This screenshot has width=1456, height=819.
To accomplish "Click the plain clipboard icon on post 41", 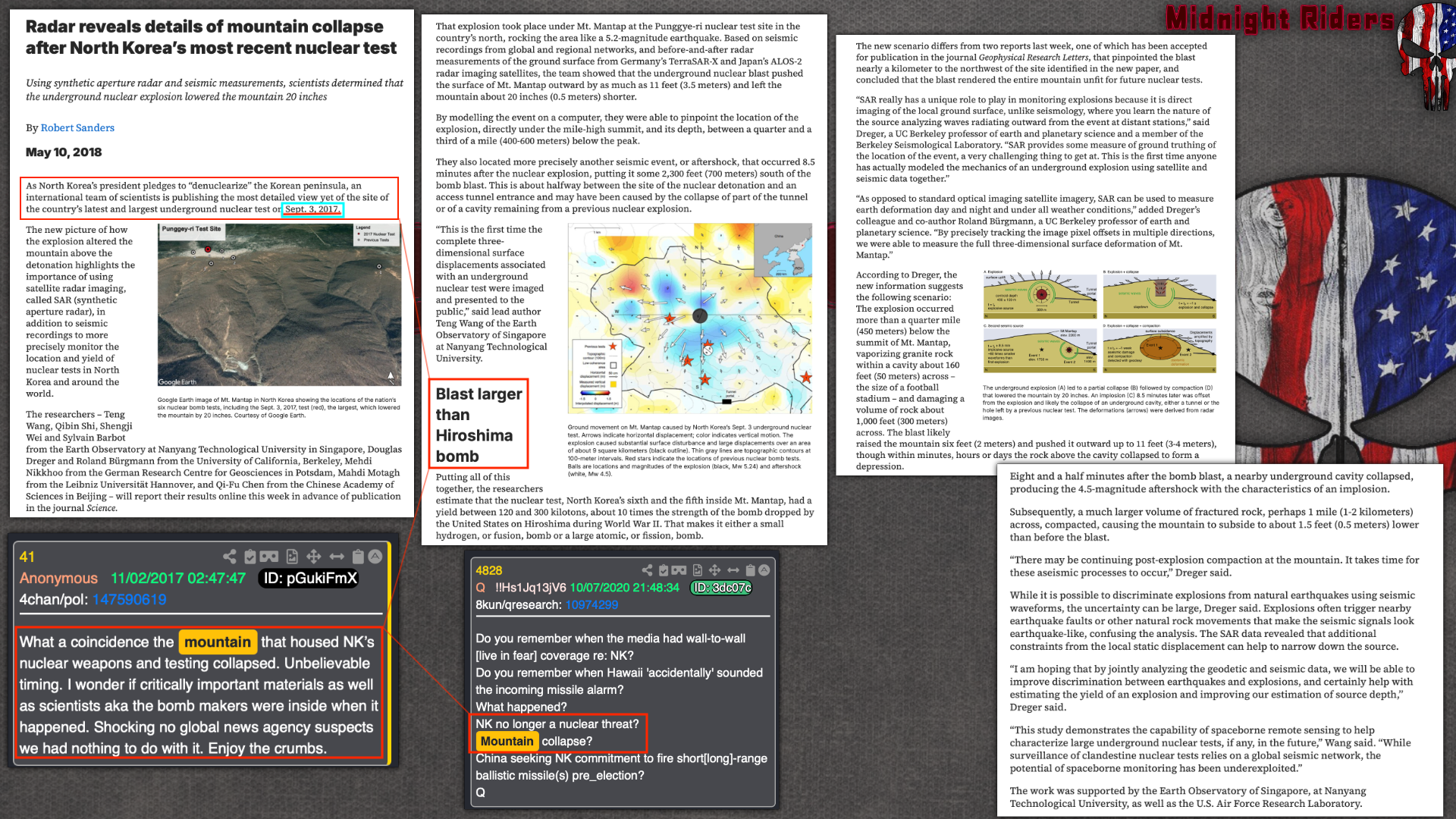I will coord(359,557).
